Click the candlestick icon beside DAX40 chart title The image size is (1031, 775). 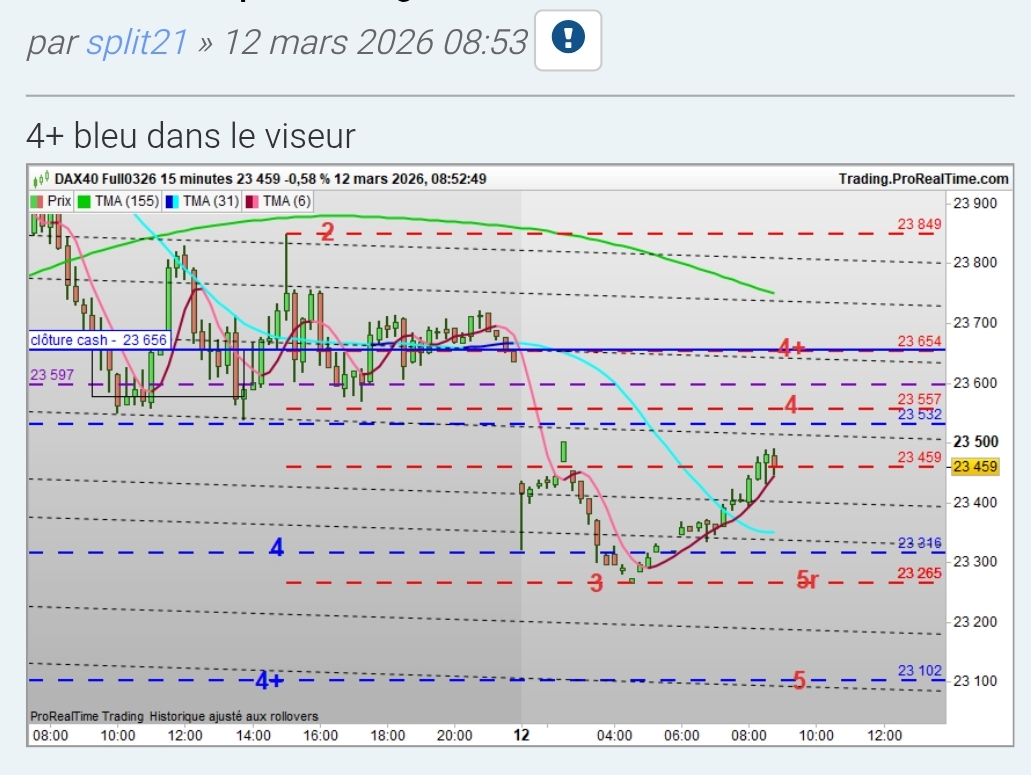point(41,179)
